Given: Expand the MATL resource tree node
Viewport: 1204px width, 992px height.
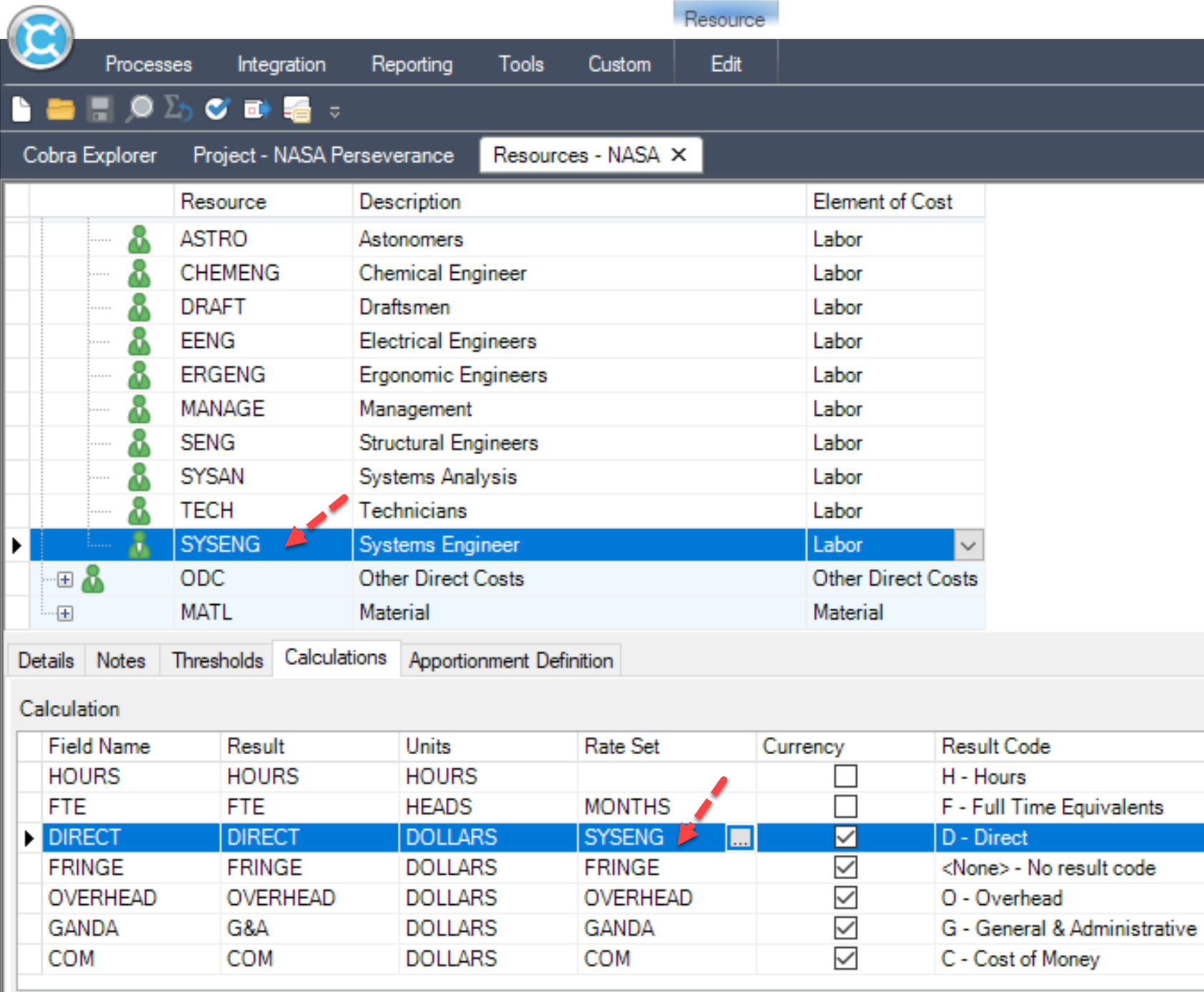Looking at the screenshot, I should coord(65,613).
